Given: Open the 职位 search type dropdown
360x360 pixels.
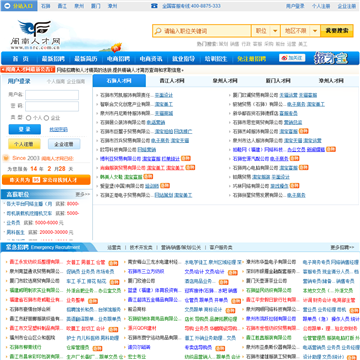Looking at the screenshot, I should pyautogui.click(x=266, y=31).
